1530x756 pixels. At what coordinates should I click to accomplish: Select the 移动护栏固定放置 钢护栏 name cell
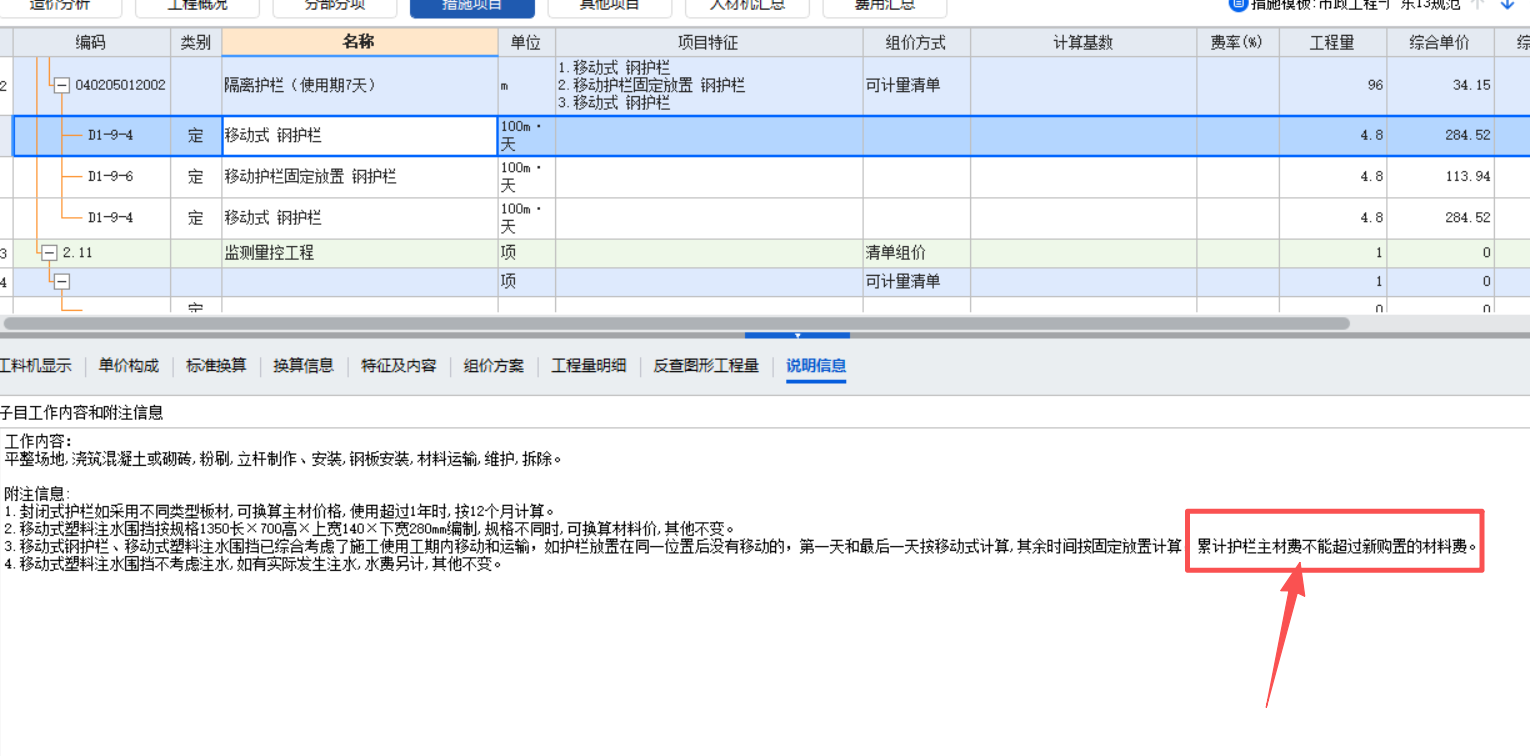tap(360, 177)
